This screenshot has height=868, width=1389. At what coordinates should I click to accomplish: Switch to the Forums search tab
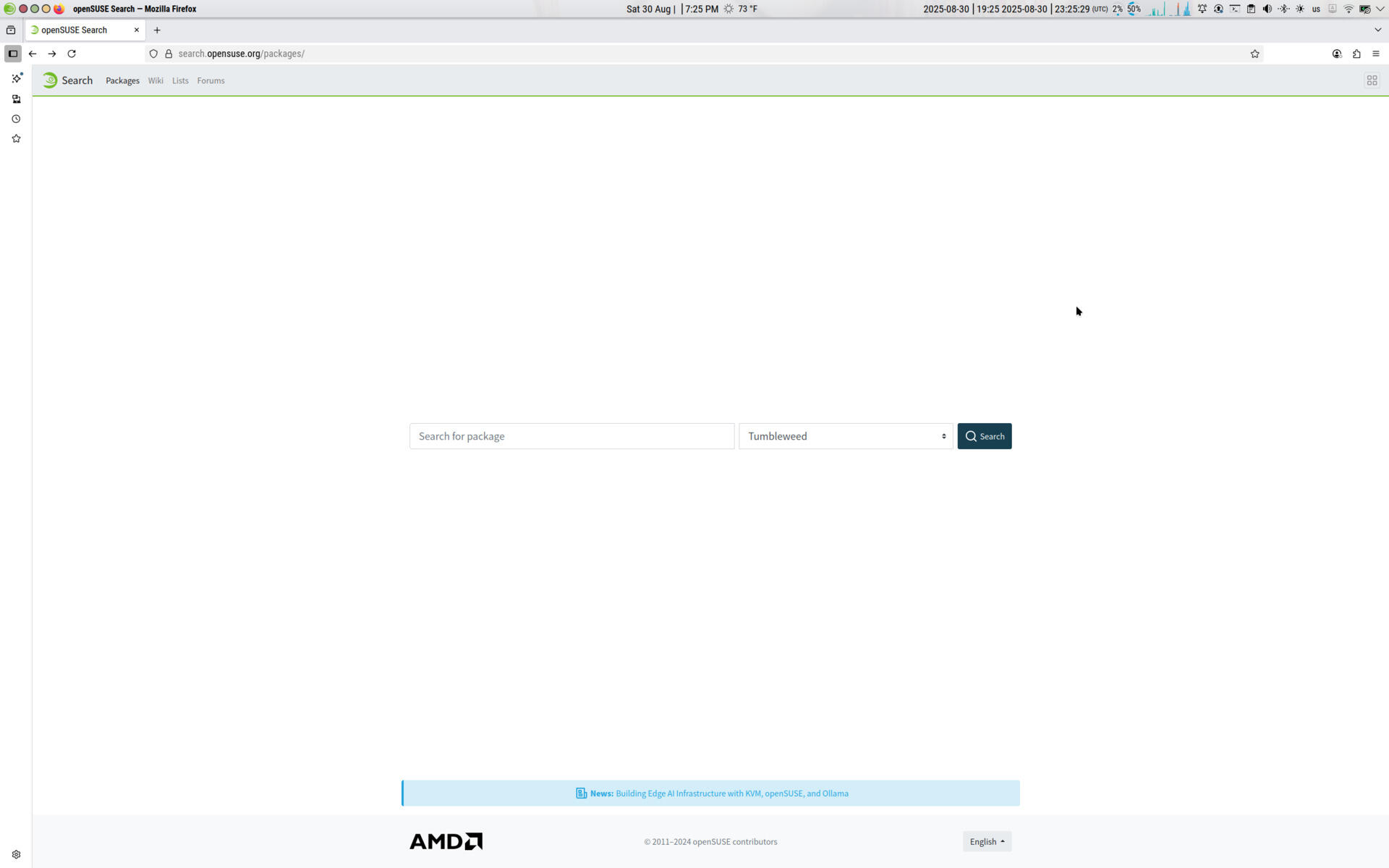pyautogui.click(x=211, y=80)
